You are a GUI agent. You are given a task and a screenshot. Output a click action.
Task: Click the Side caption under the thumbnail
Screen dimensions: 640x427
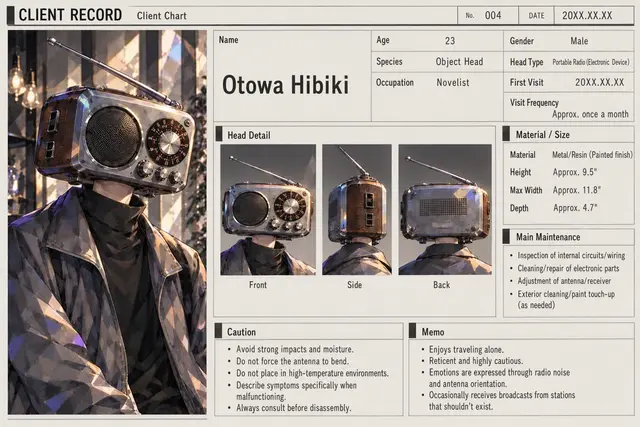click(354, 285)
